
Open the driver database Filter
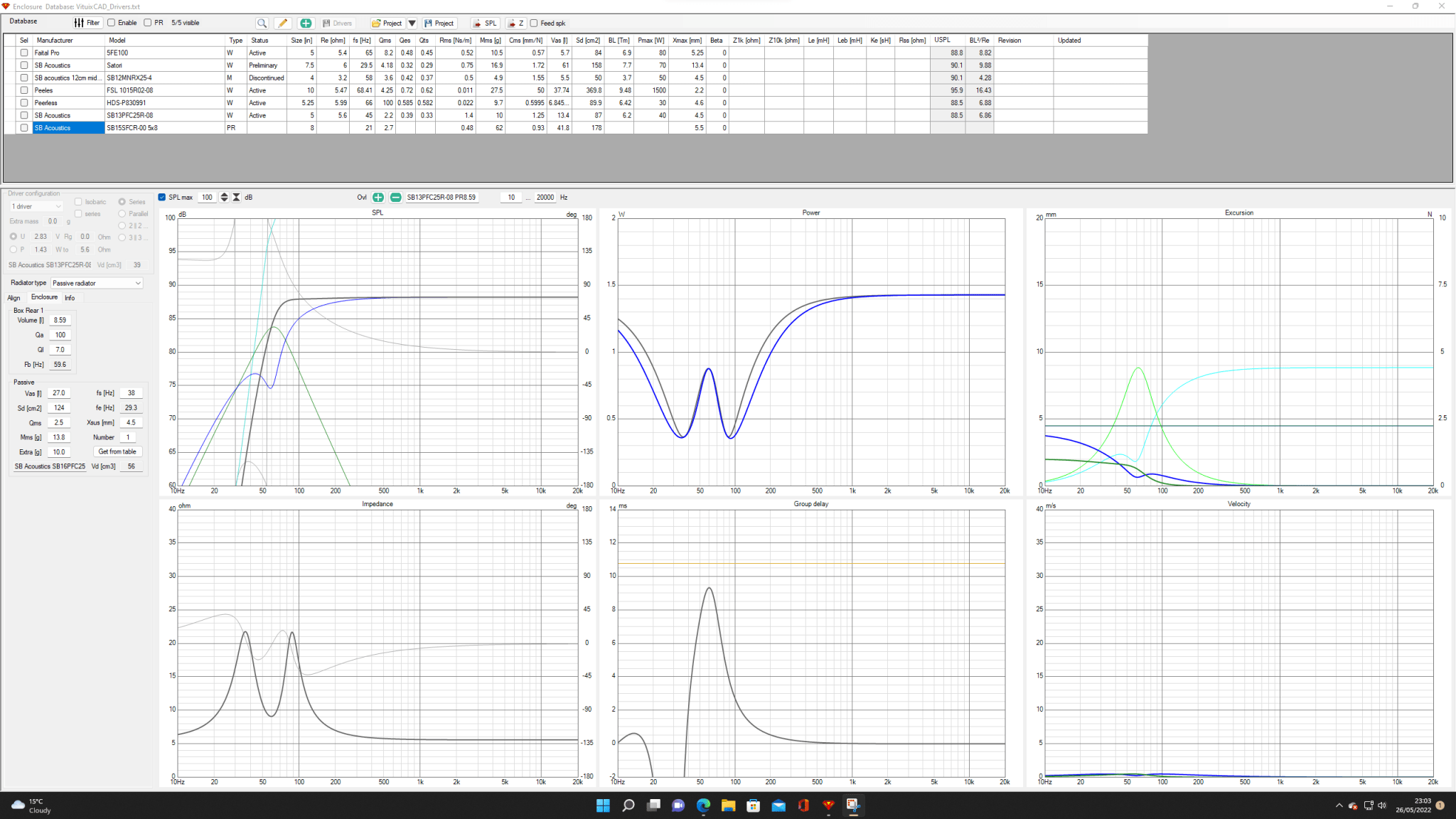(x=87, y=23)
